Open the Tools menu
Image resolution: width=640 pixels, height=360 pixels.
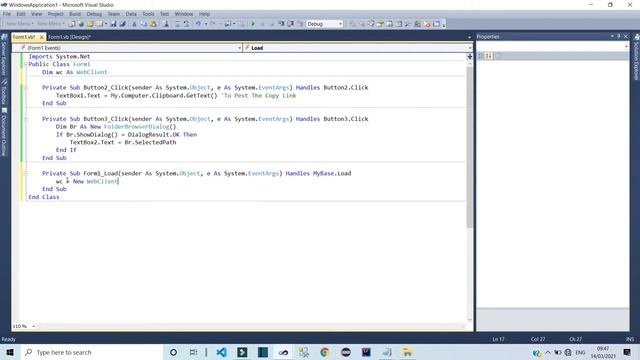148,14
